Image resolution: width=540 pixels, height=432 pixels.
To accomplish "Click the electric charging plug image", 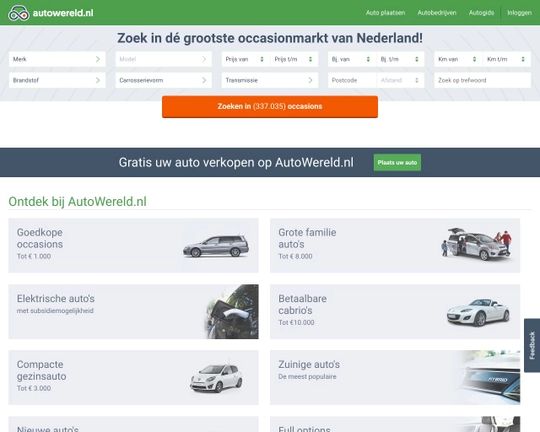I will pos(232,311).
